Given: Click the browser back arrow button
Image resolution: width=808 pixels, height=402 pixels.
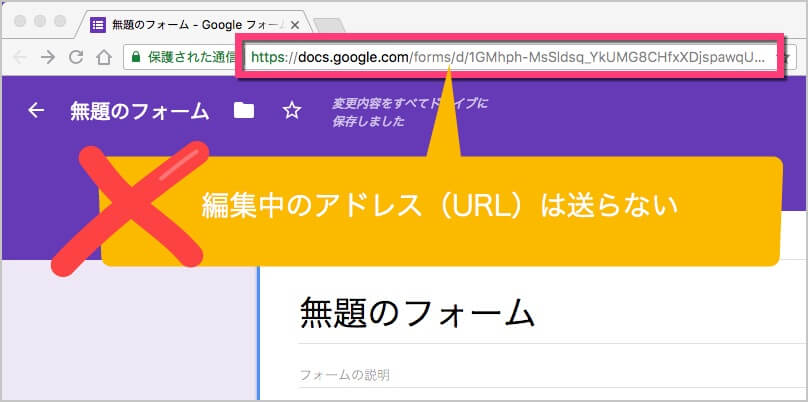Looking at the screenshot, I should [20, 57].
